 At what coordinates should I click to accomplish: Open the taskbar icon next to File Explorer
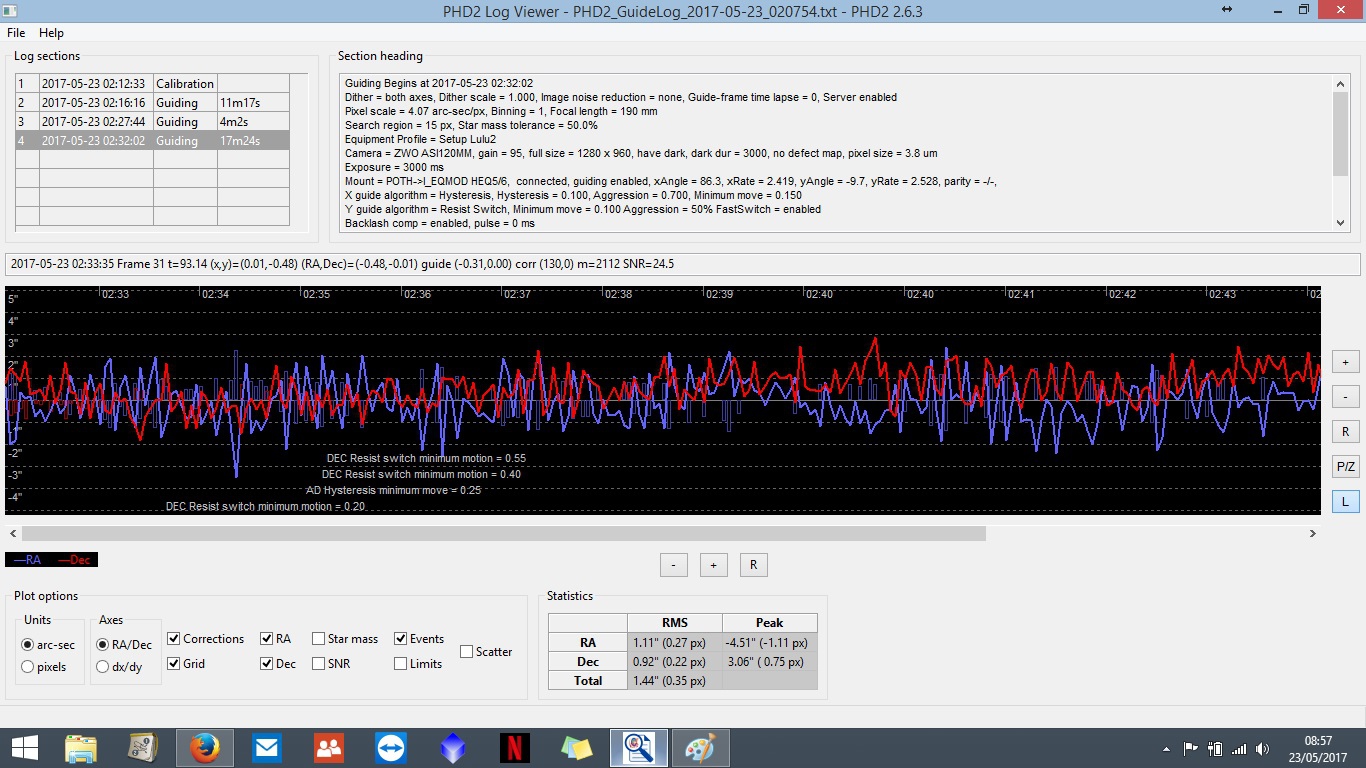143,748
